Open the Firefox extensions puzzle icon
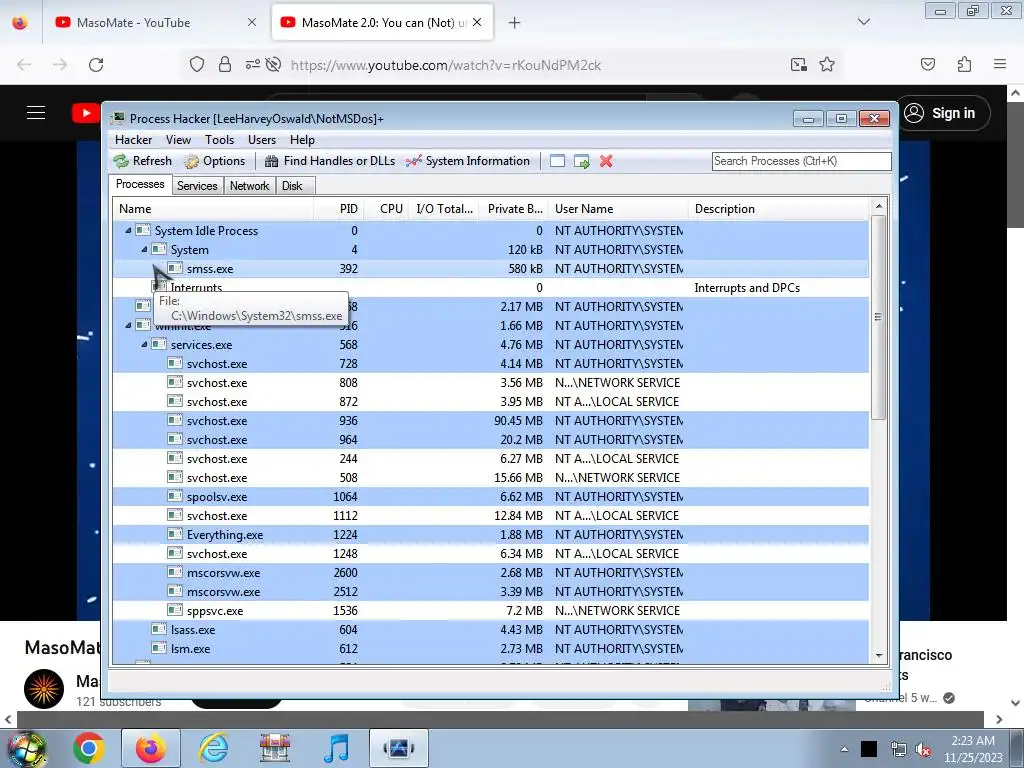This screenshot has height=768, width=1024. [x=964, y=64]
